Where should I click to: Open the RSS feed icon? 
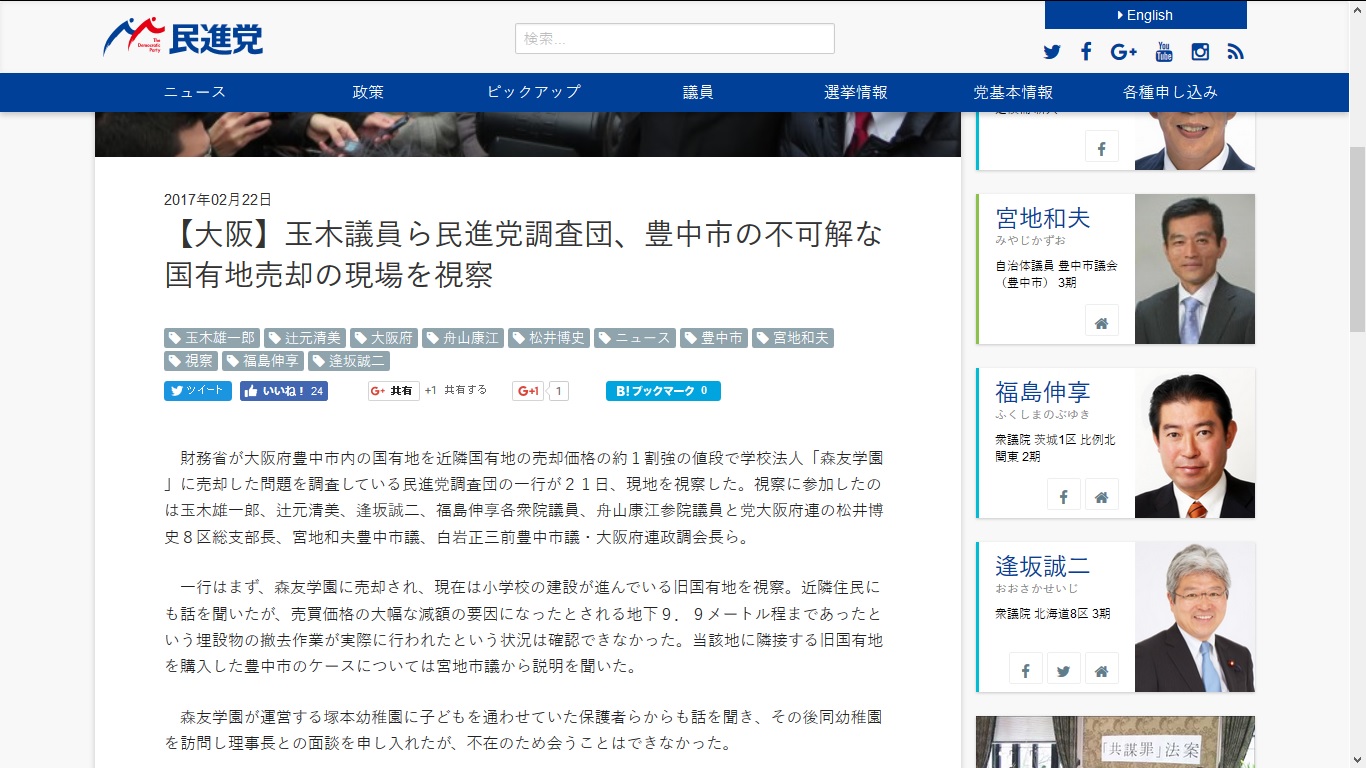tap(1236, 52)
